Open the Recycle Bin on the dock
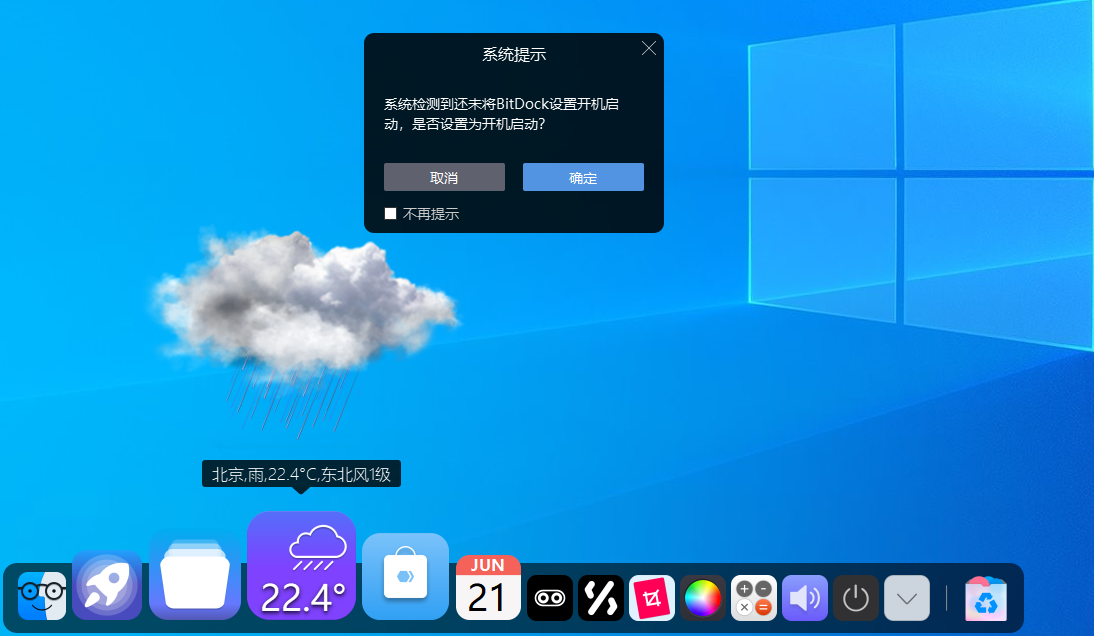The image size is (1094, 636). [985, 597]
